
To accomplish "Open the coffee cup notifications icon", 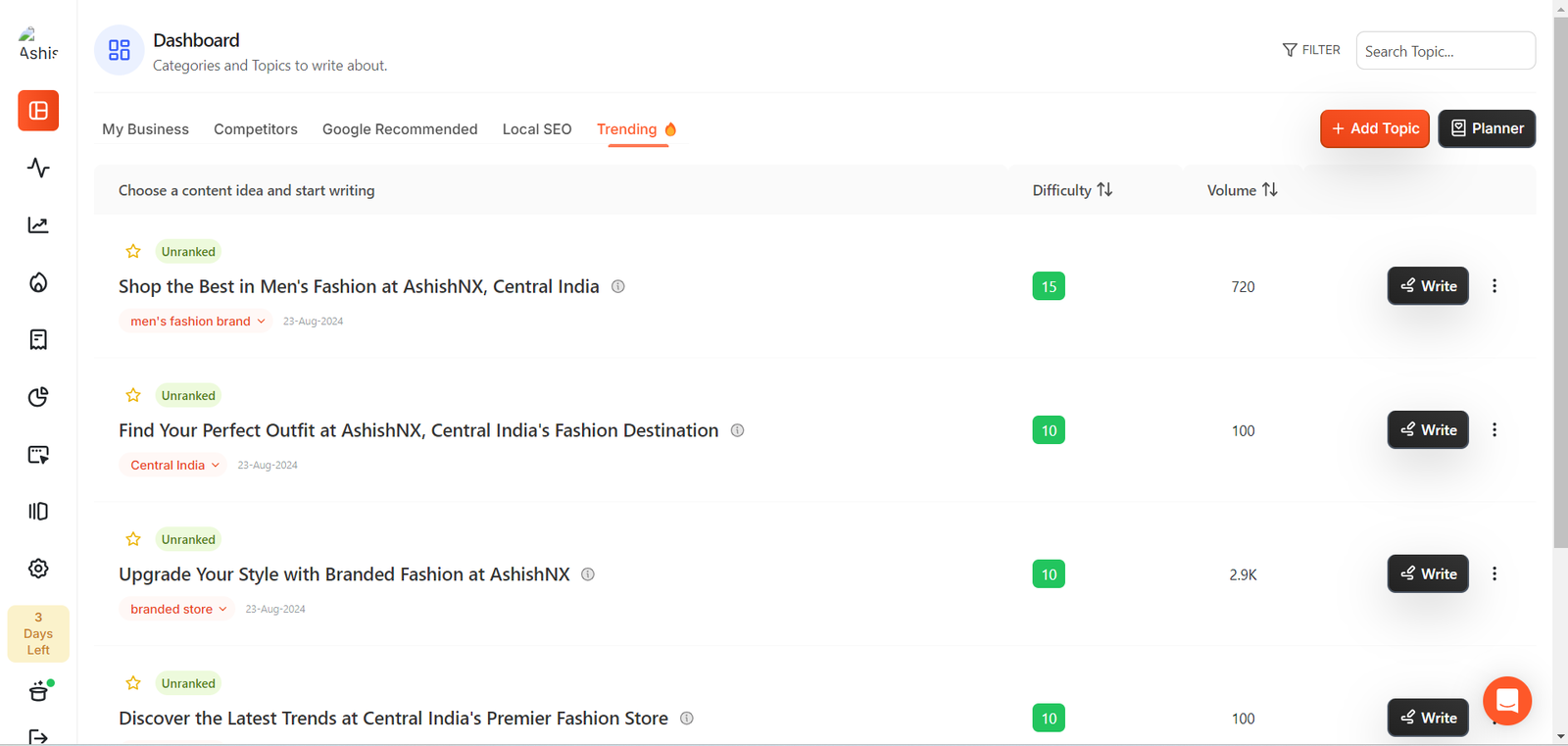I will [39, 691].
